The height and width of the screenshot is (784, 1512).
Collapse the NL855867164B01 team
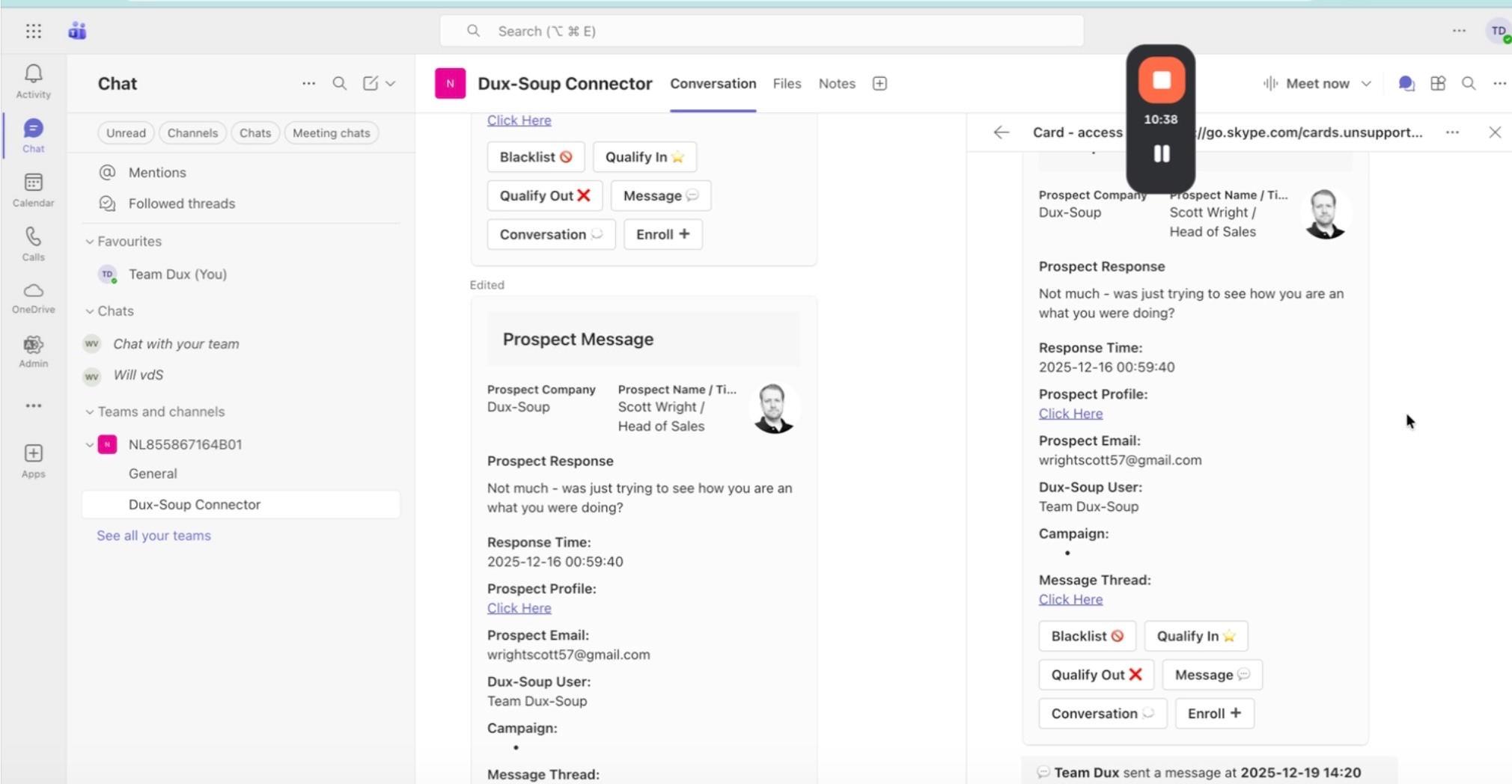coord(89,444)
